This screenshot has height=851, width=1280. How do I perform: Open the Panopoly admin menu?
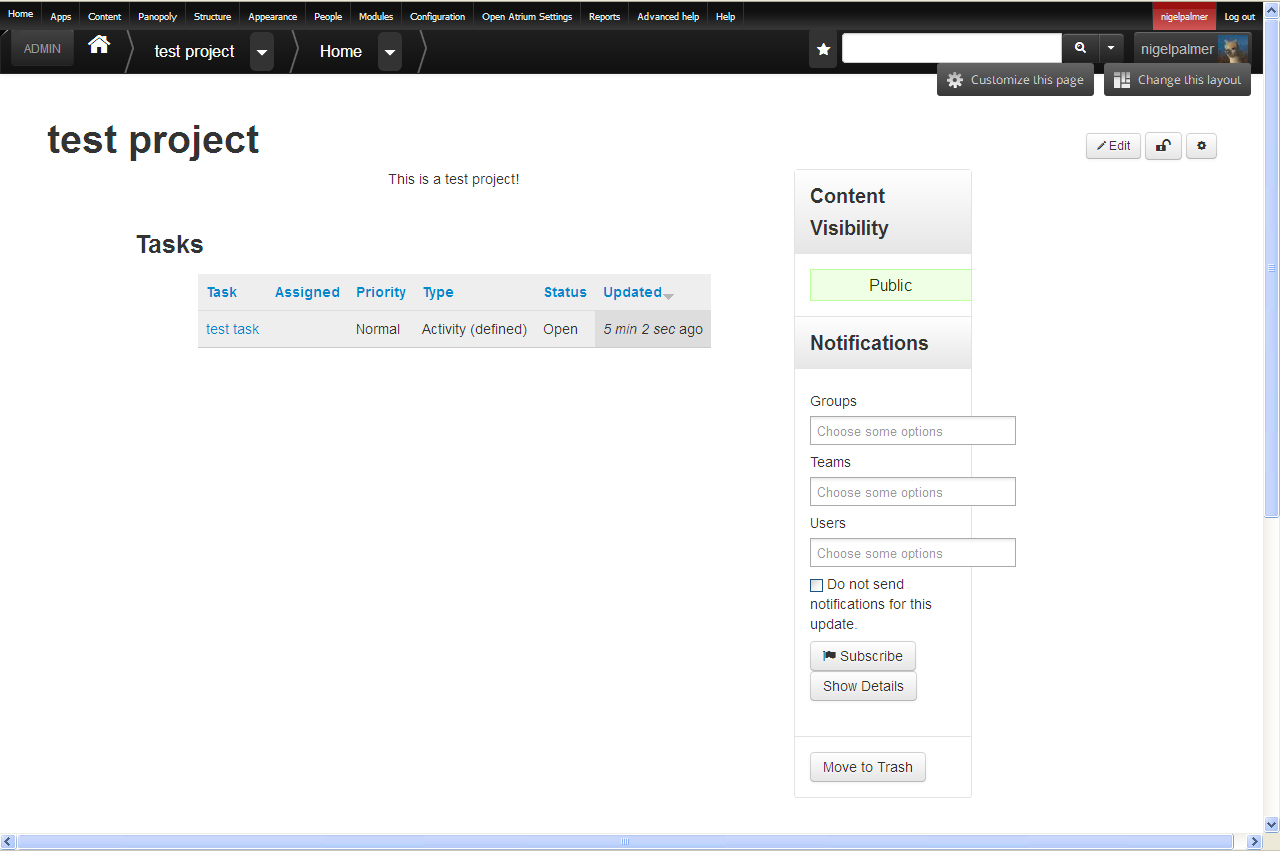tap(157, 16)
